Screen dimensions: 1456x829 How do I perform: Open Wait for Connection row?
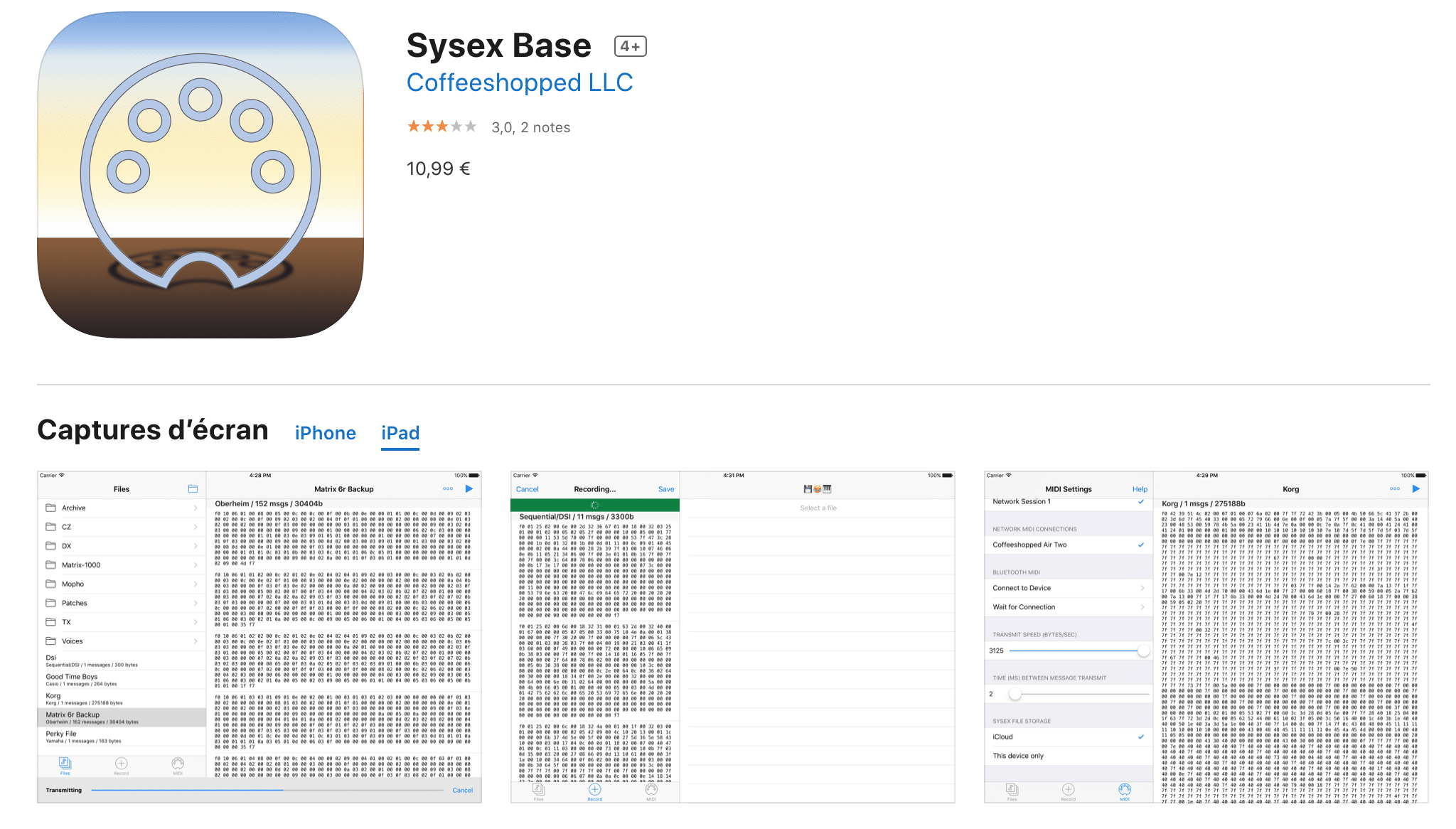tap(1069, 607)
